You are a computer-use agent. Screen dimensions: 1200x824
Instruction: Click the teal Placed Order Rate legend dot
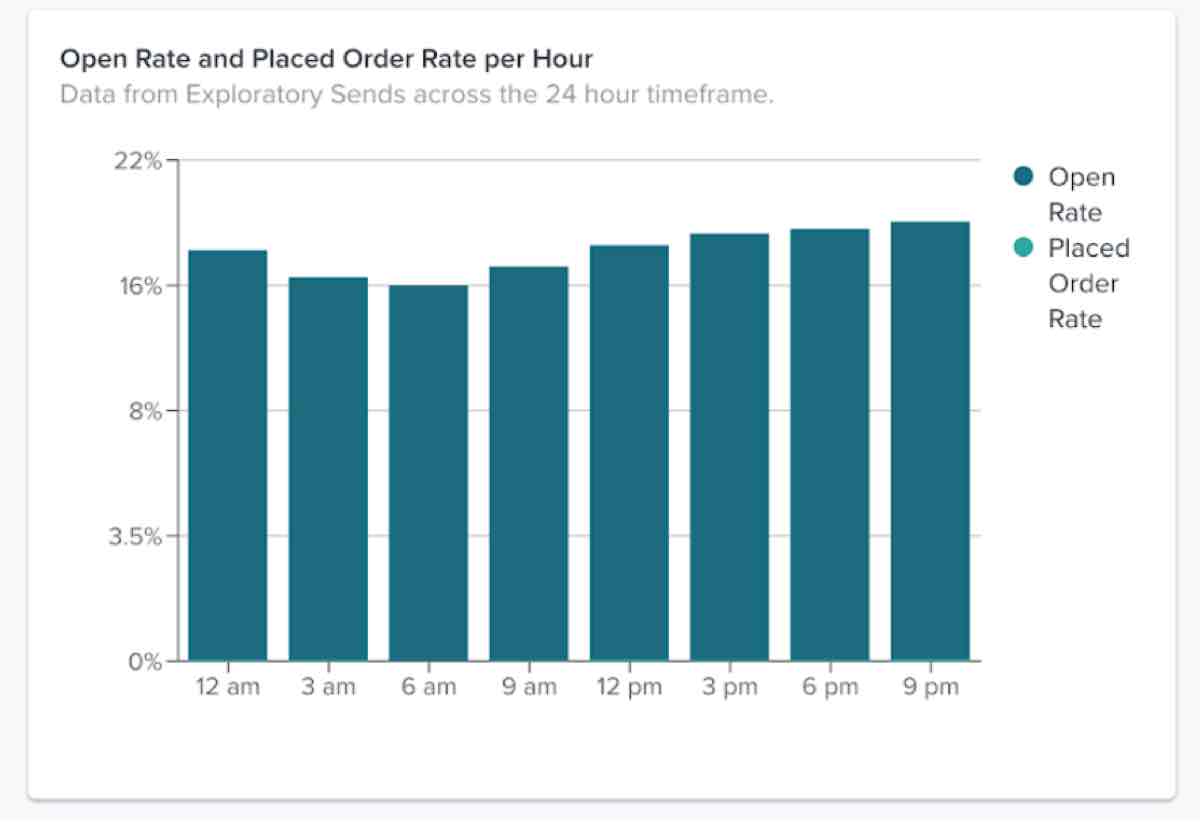[x=1023, y=248]
